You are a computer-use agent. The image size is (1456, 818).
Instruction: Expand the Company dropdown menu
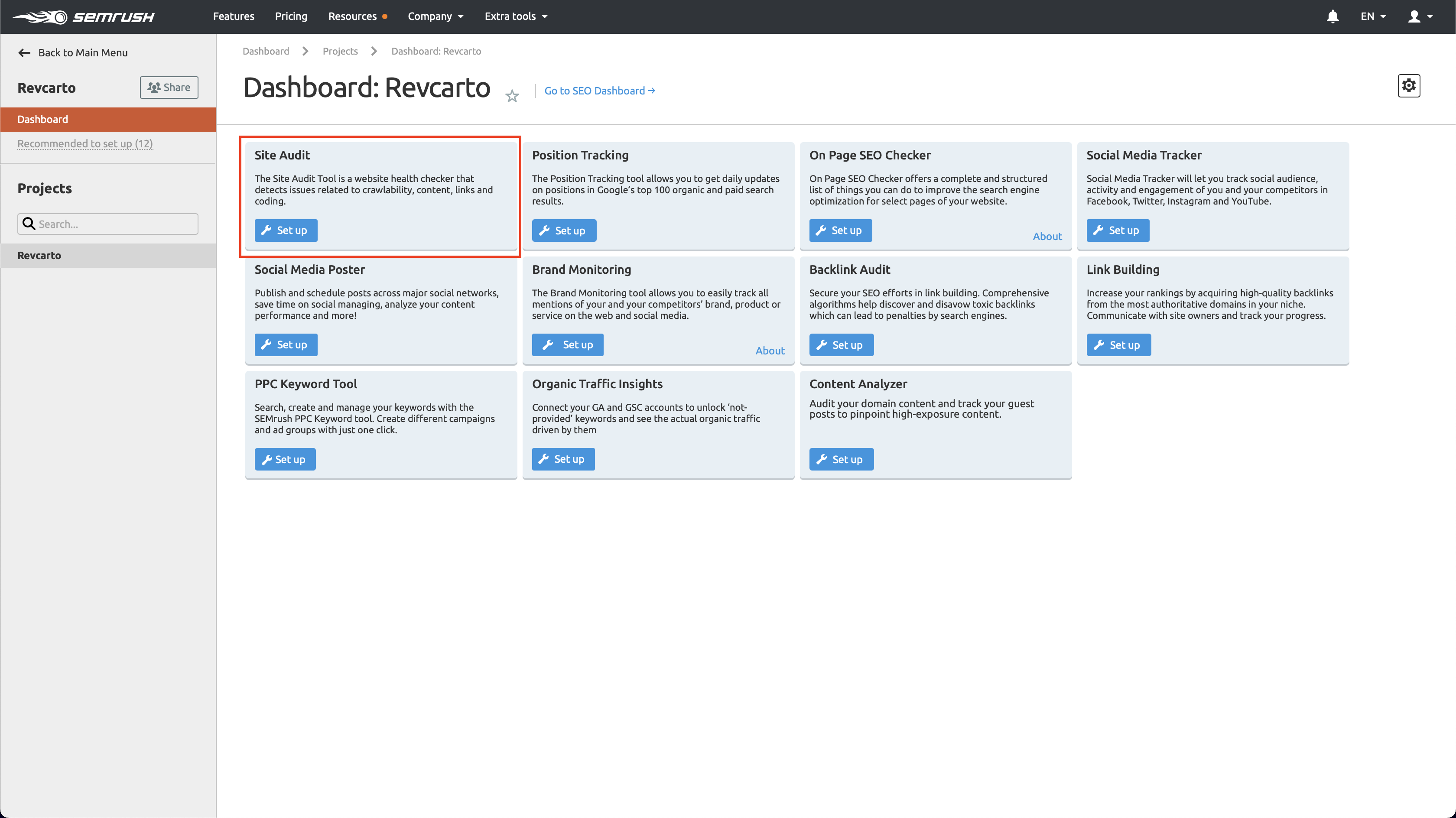click(436, 16)
